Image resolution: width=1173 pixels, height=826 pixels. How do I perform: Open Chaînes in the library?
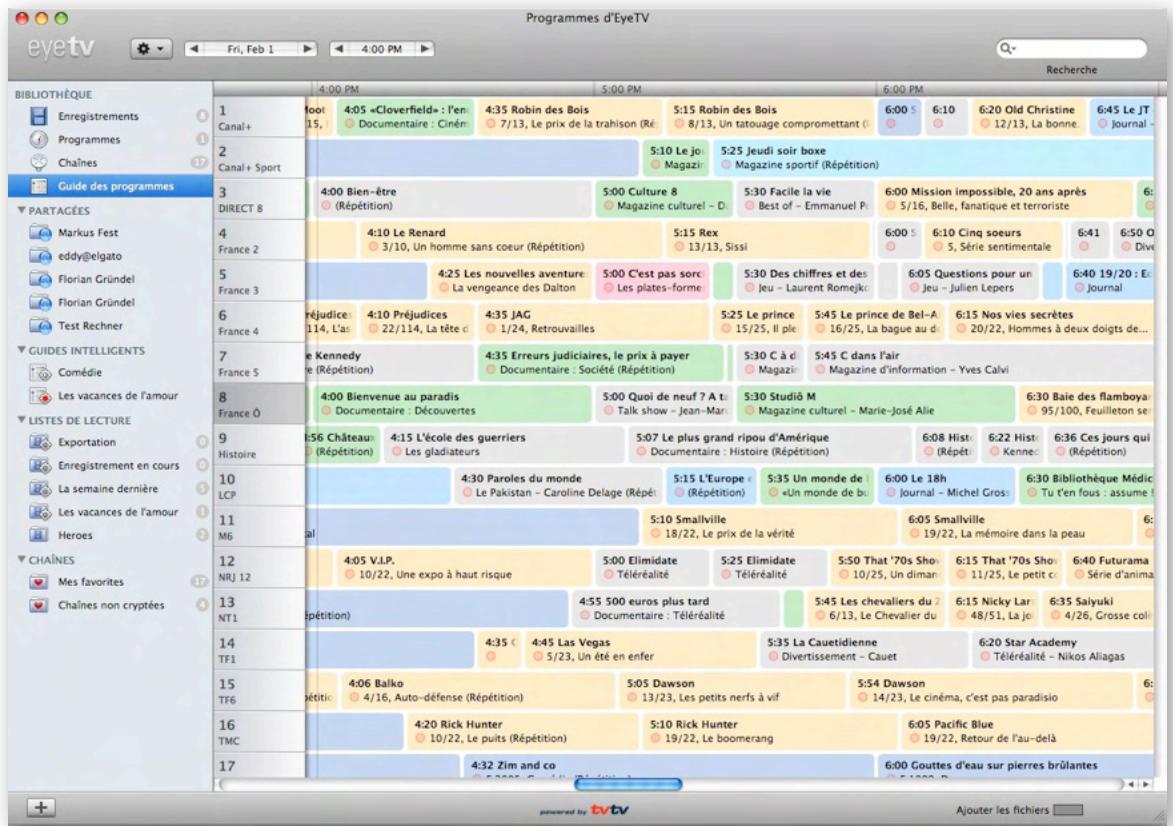point(78,162)
